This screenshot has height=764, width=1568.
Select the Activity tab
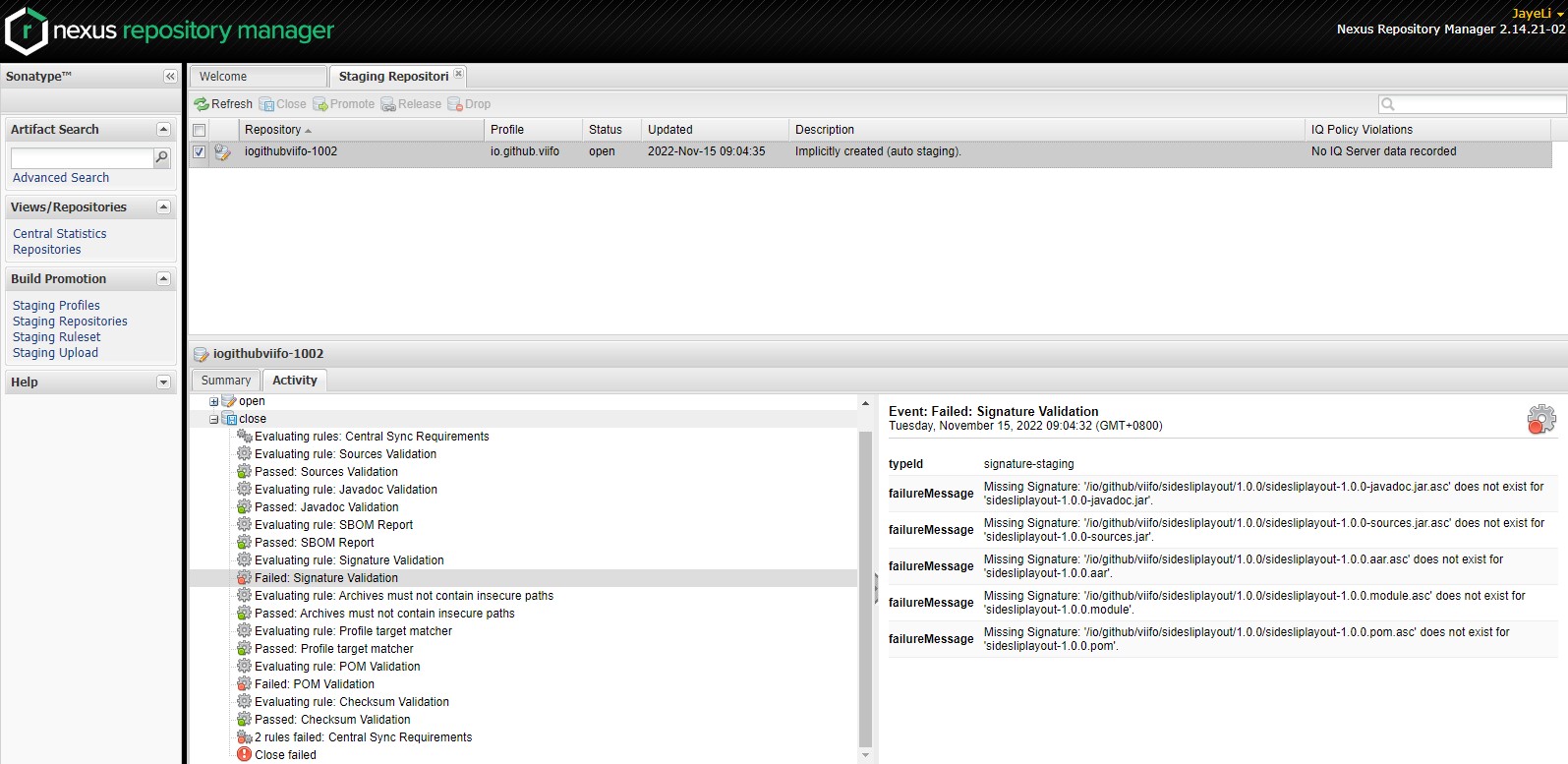[295, 381]
